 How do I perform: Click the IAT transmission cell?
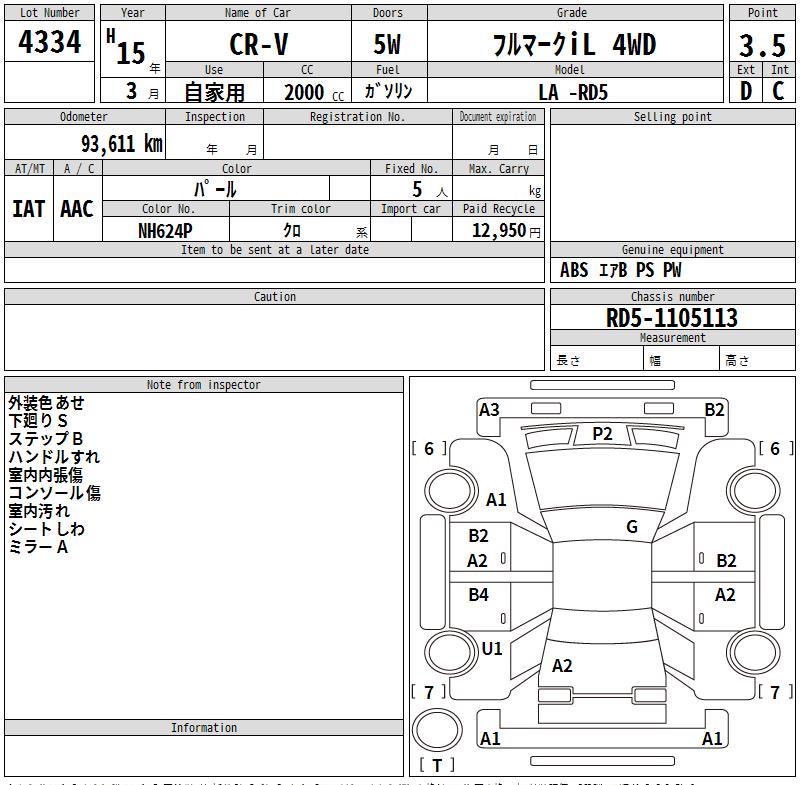(x=28, y=209)
